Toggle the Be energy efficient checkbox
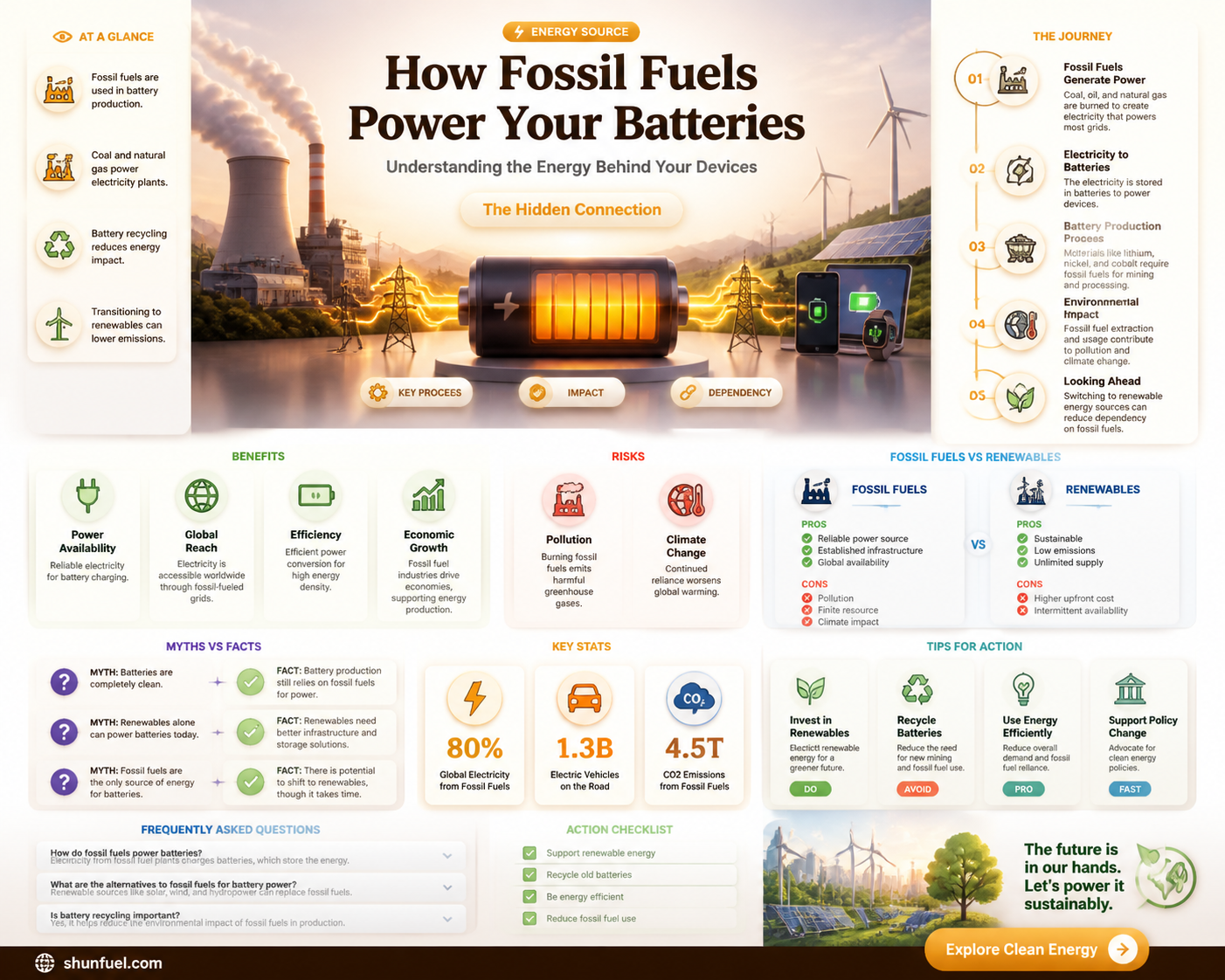This screenshot has width=1225, height=980. point(529,897)
